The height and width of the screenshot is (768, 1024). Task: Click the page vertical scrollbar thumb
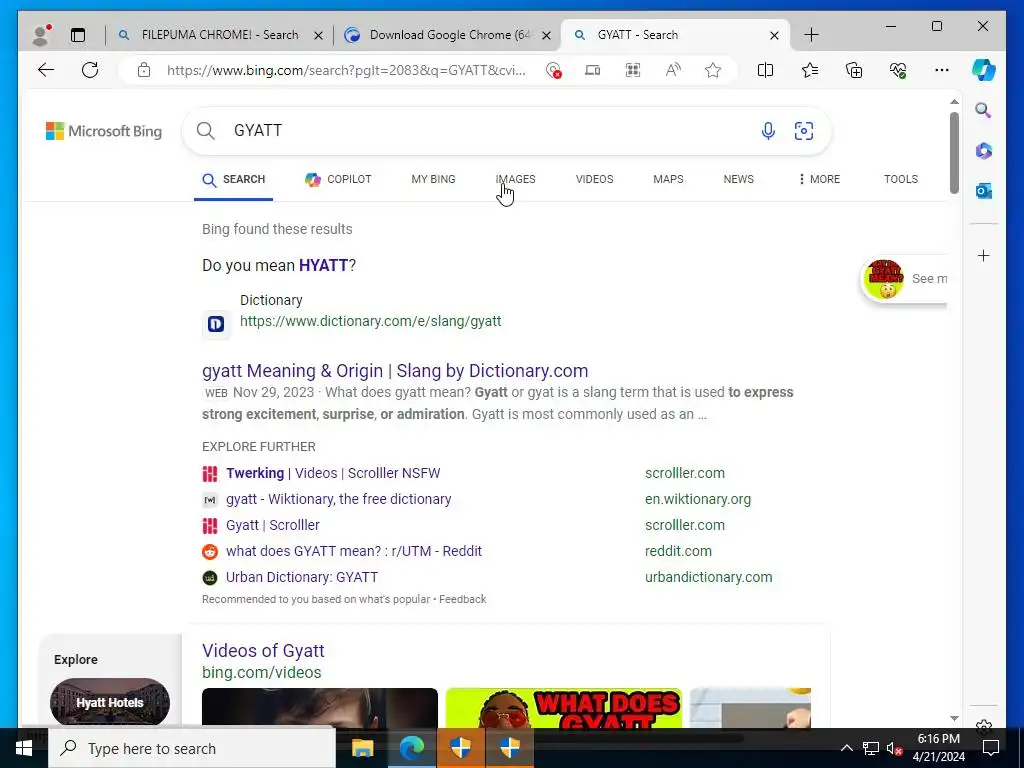954,153
